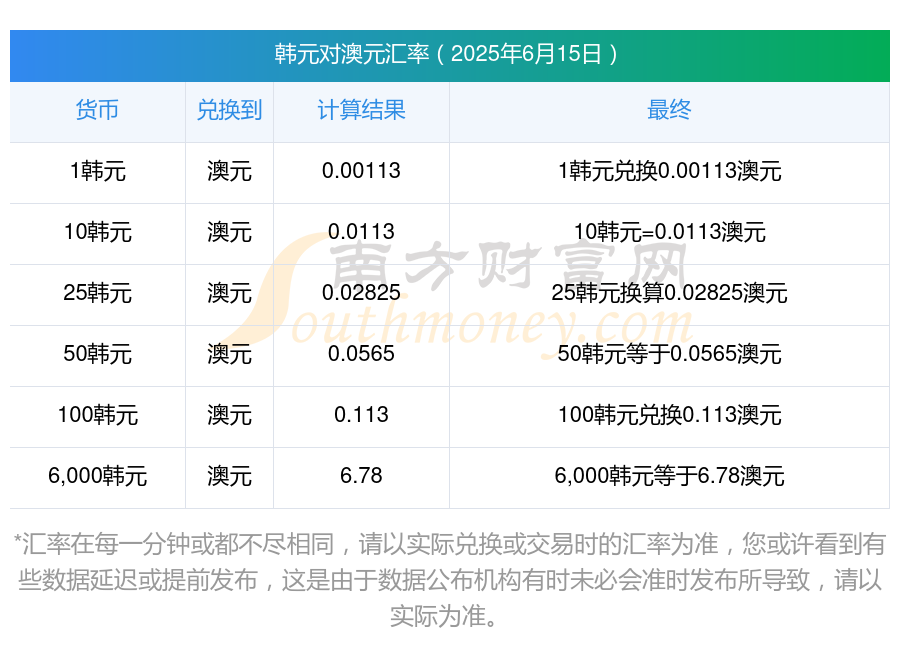This screenshot has height=647, width=900.
Task: Click the 货币 column header
Action: tap(98, 110)
